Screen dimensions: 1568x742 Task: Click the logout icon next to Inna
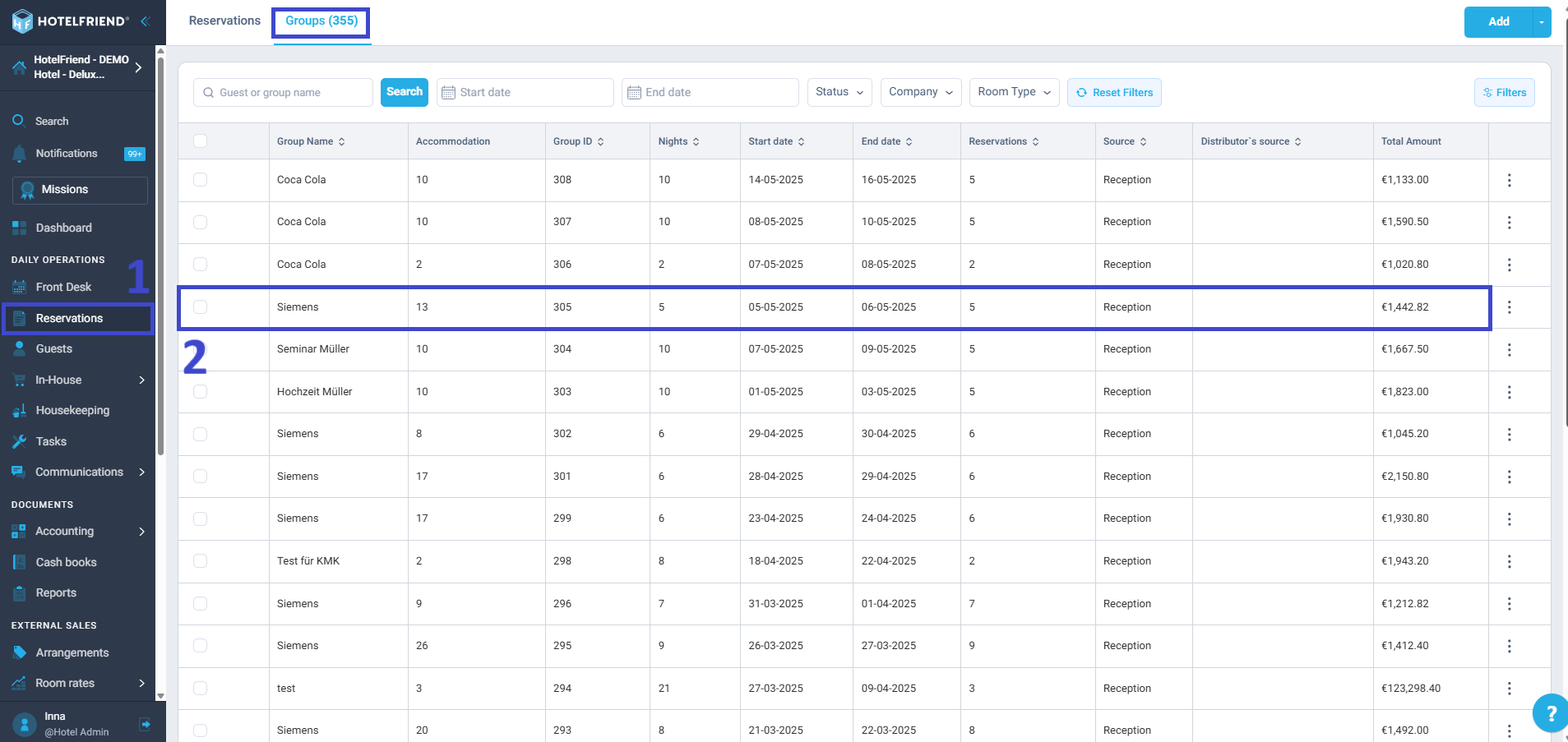pyautogui.click(x=145, y=724)
